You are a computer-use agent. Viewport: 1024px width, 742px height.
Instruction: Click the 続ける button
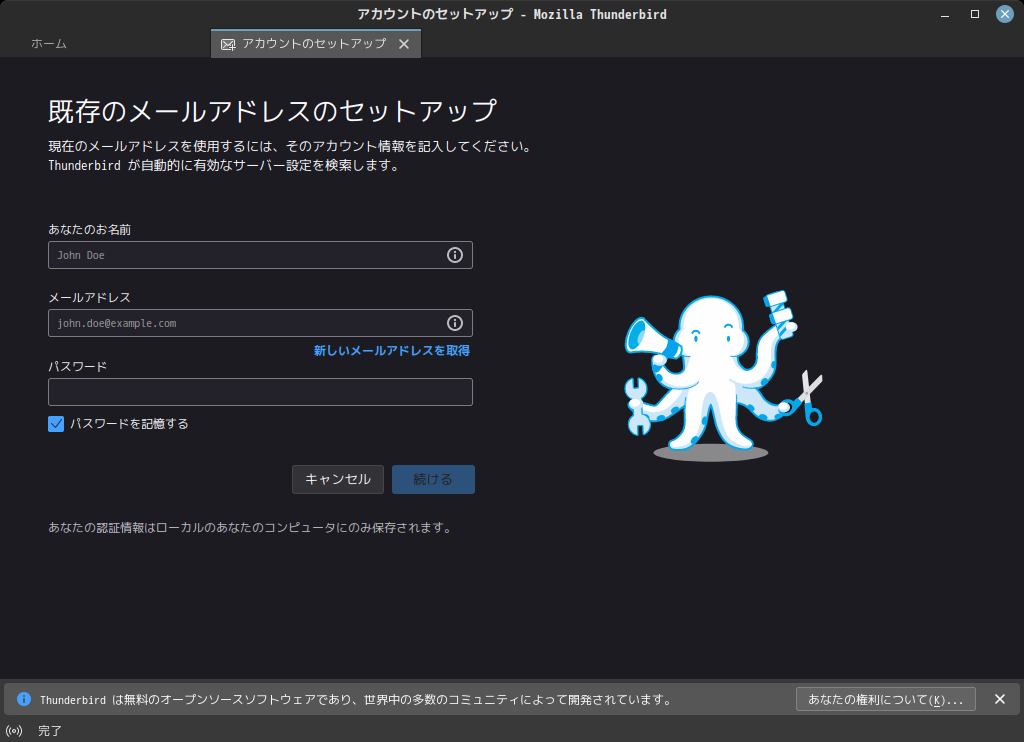pos(433,479)
